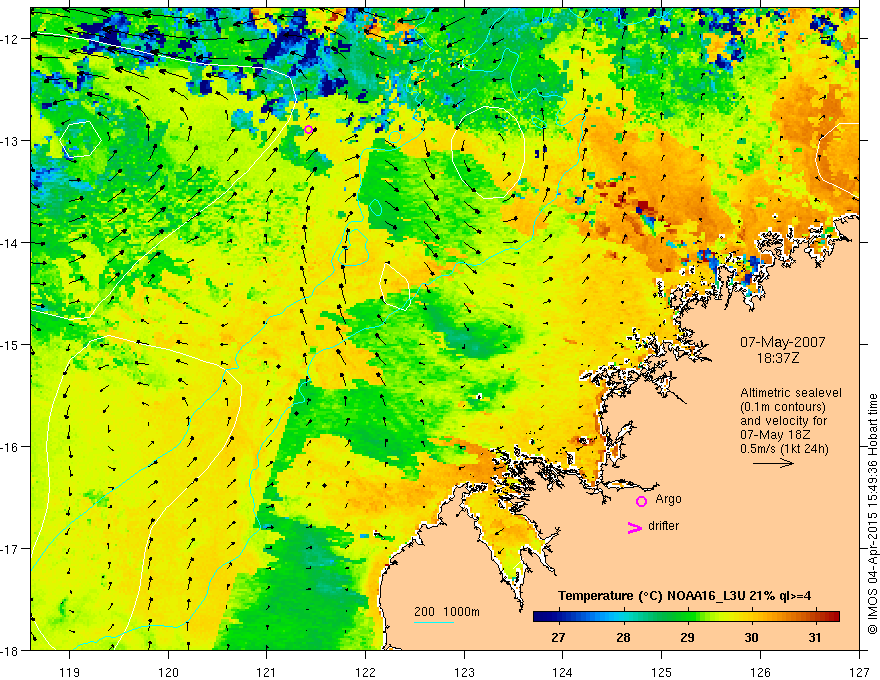Click the colorbar label '27'
This screenshot has width=880, height=680.
point(558,637)
